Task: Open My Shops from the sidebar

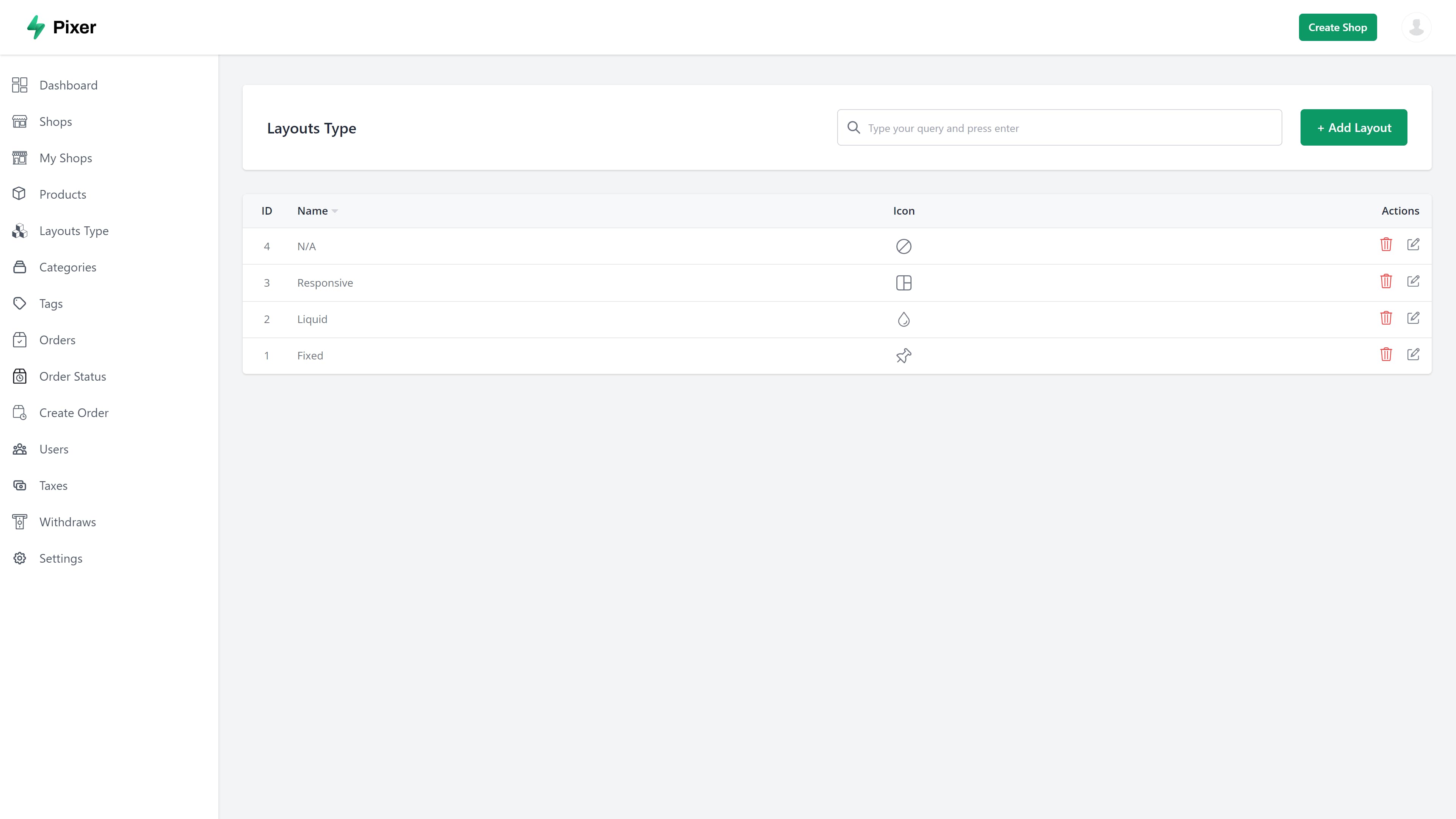Action: point(65,158)
